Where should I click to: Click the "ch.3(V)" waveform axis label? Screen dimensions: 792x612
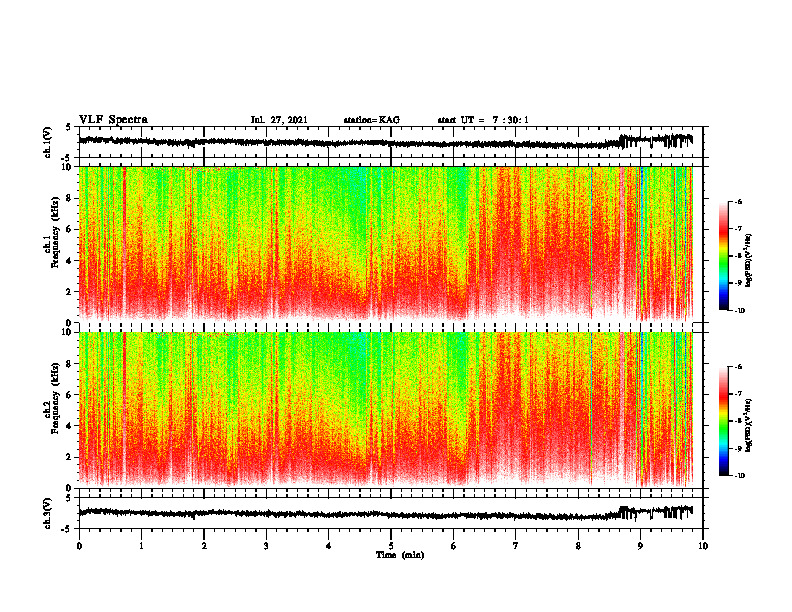point(47,513)
